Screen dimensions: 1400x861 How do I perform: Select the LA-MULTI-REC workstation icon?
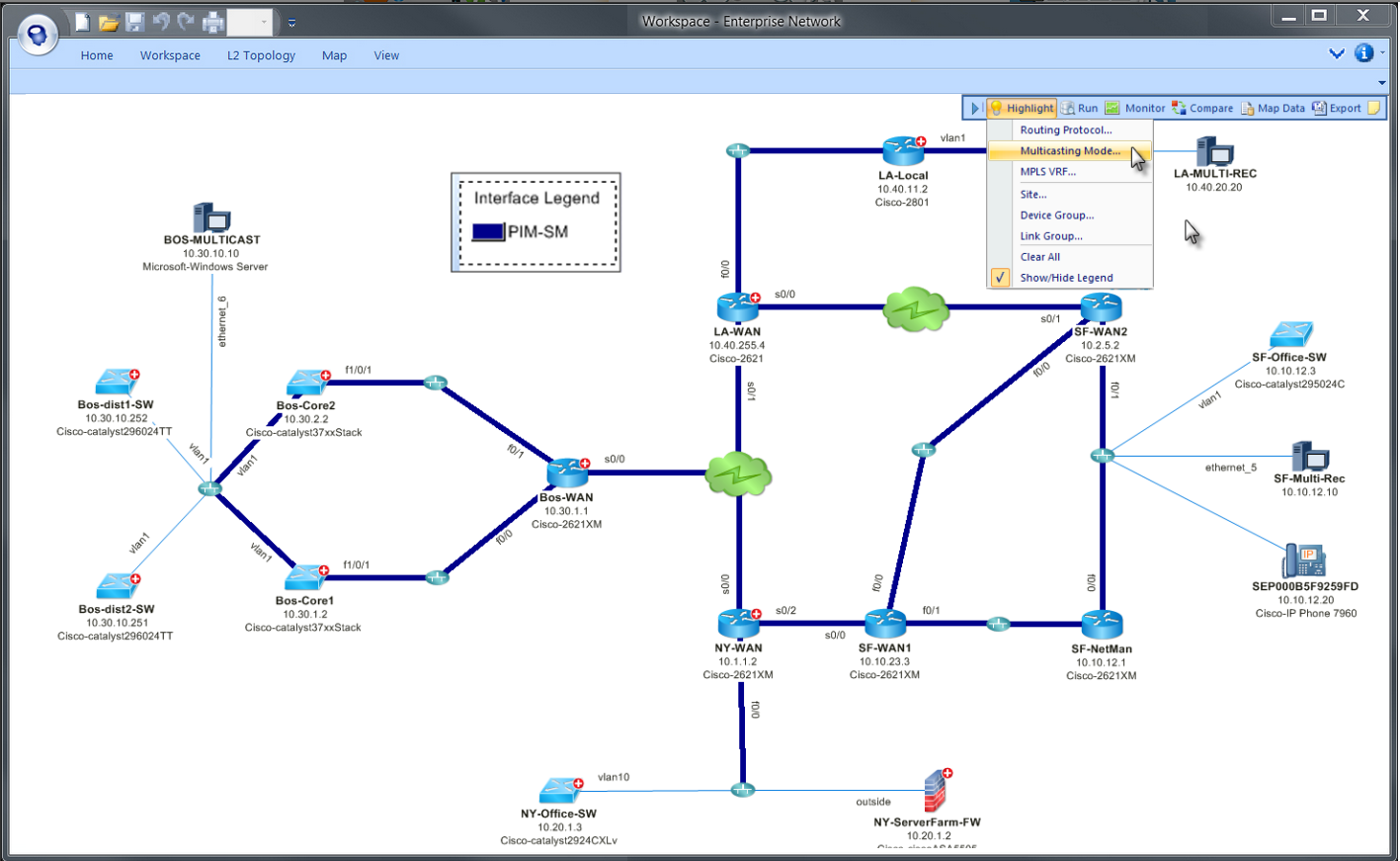coord(1215,151)
